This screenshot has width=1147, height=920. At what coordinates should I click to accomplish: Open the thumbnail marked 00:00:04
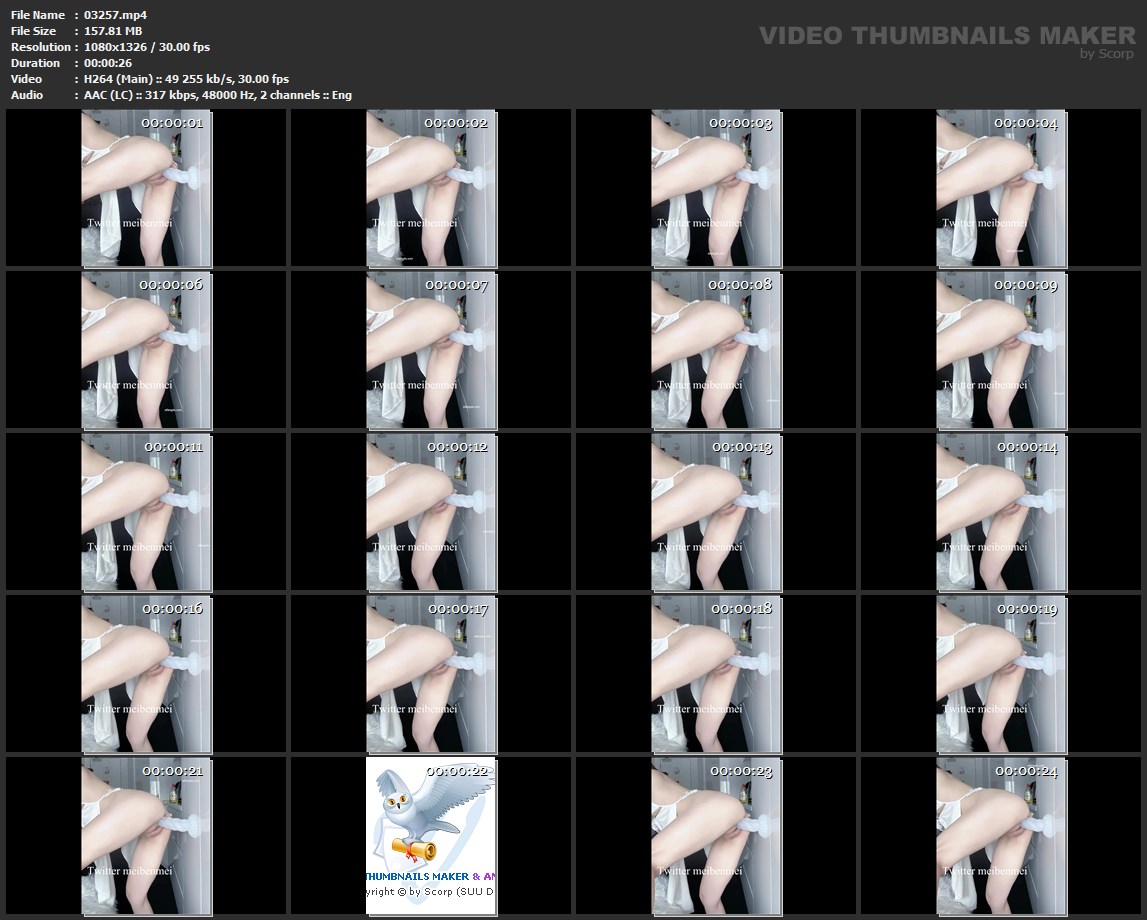[x=1001, y=188]
